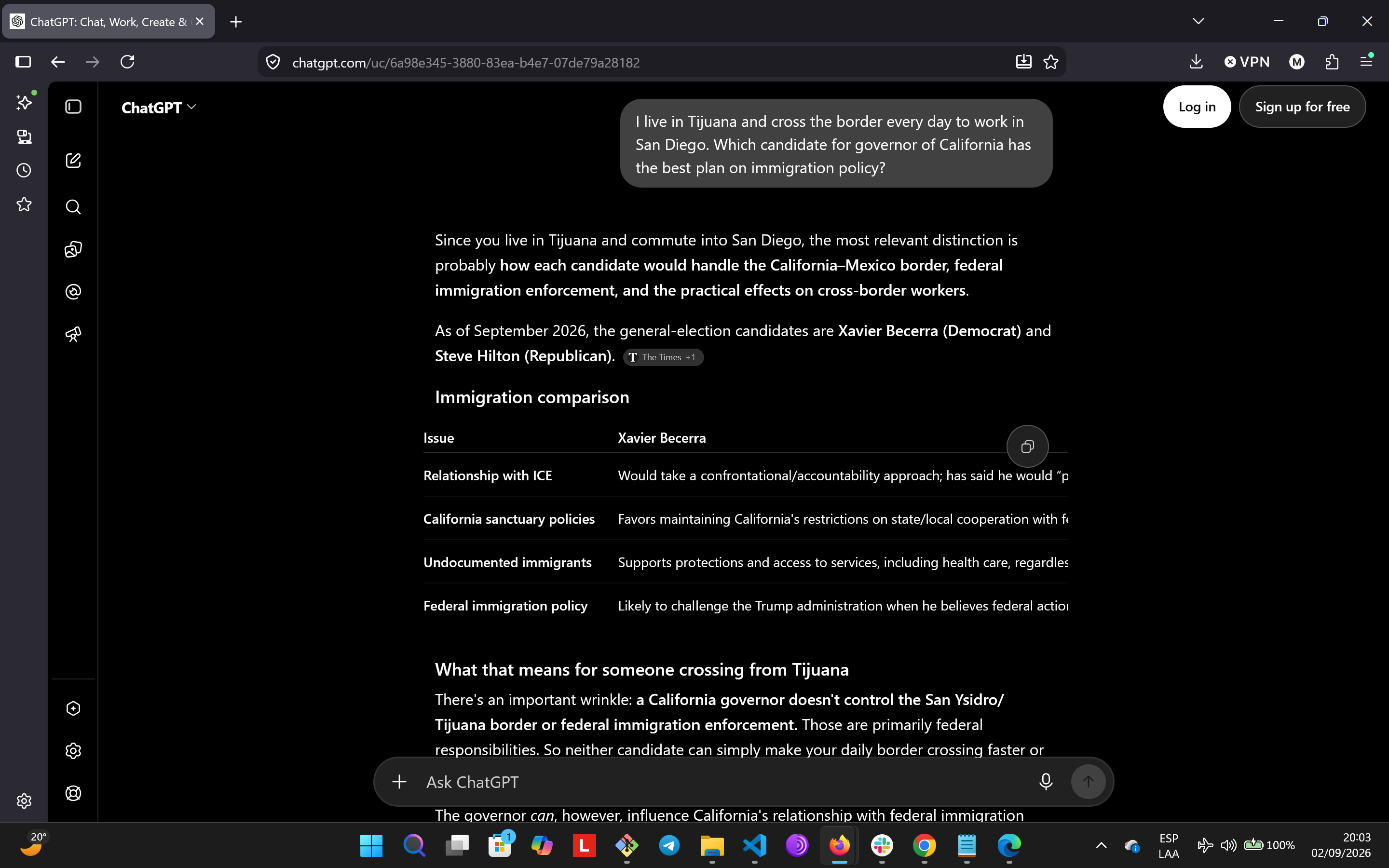Expand the ChatGPT model selector dropdown

coord(158,108)
